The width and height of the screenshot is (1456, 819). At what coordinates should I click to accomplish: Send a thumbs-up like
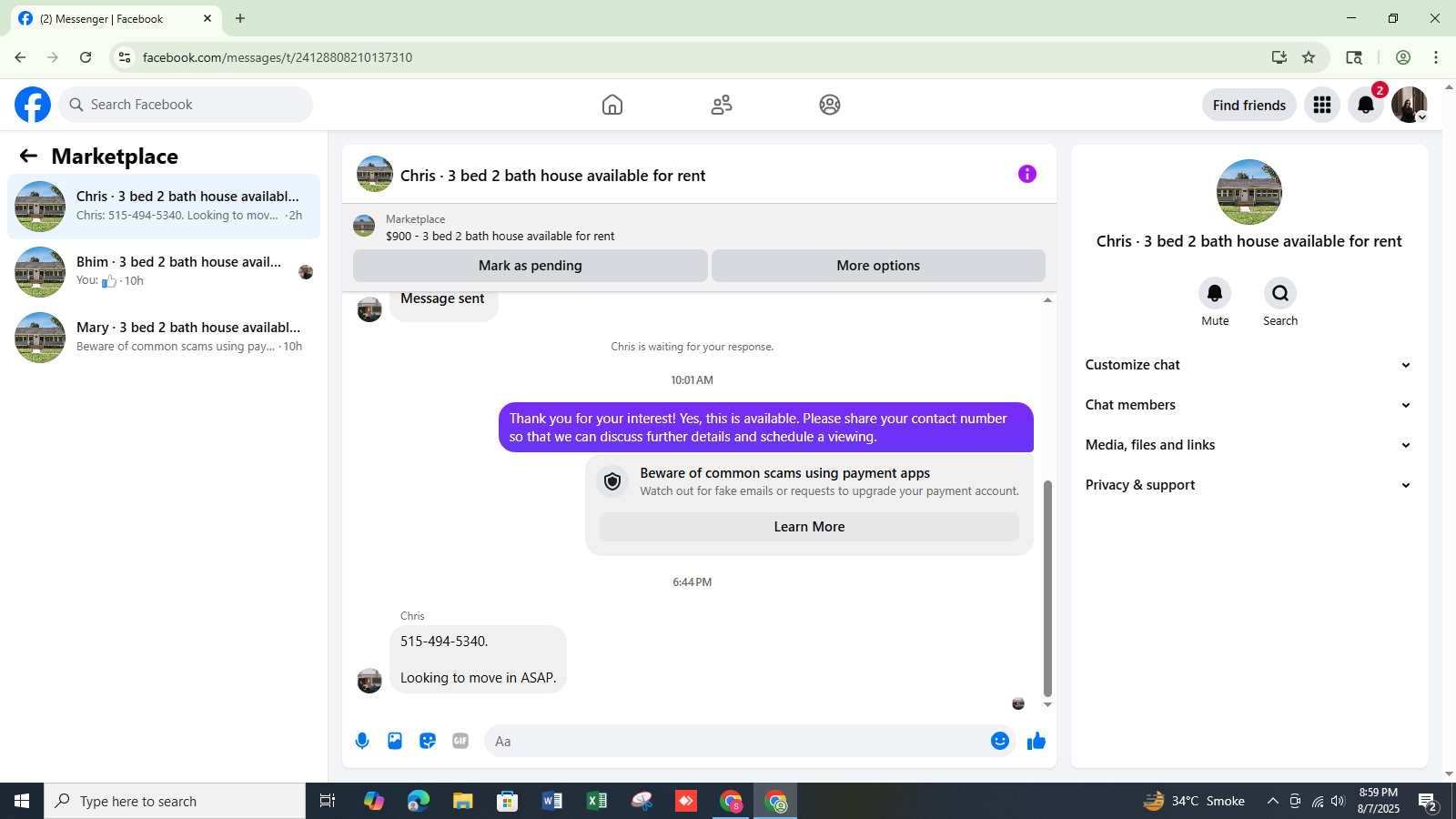click(x=1036, y=741)
